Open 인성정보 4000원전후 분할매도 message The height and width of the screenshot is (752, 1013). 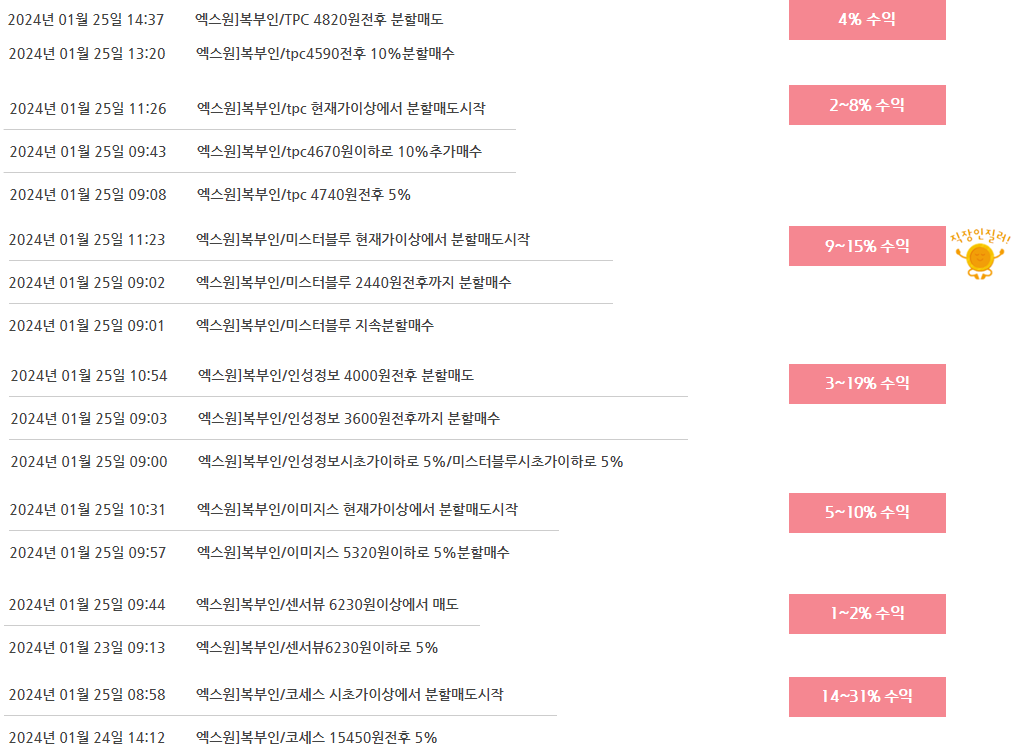click(336, 376)
